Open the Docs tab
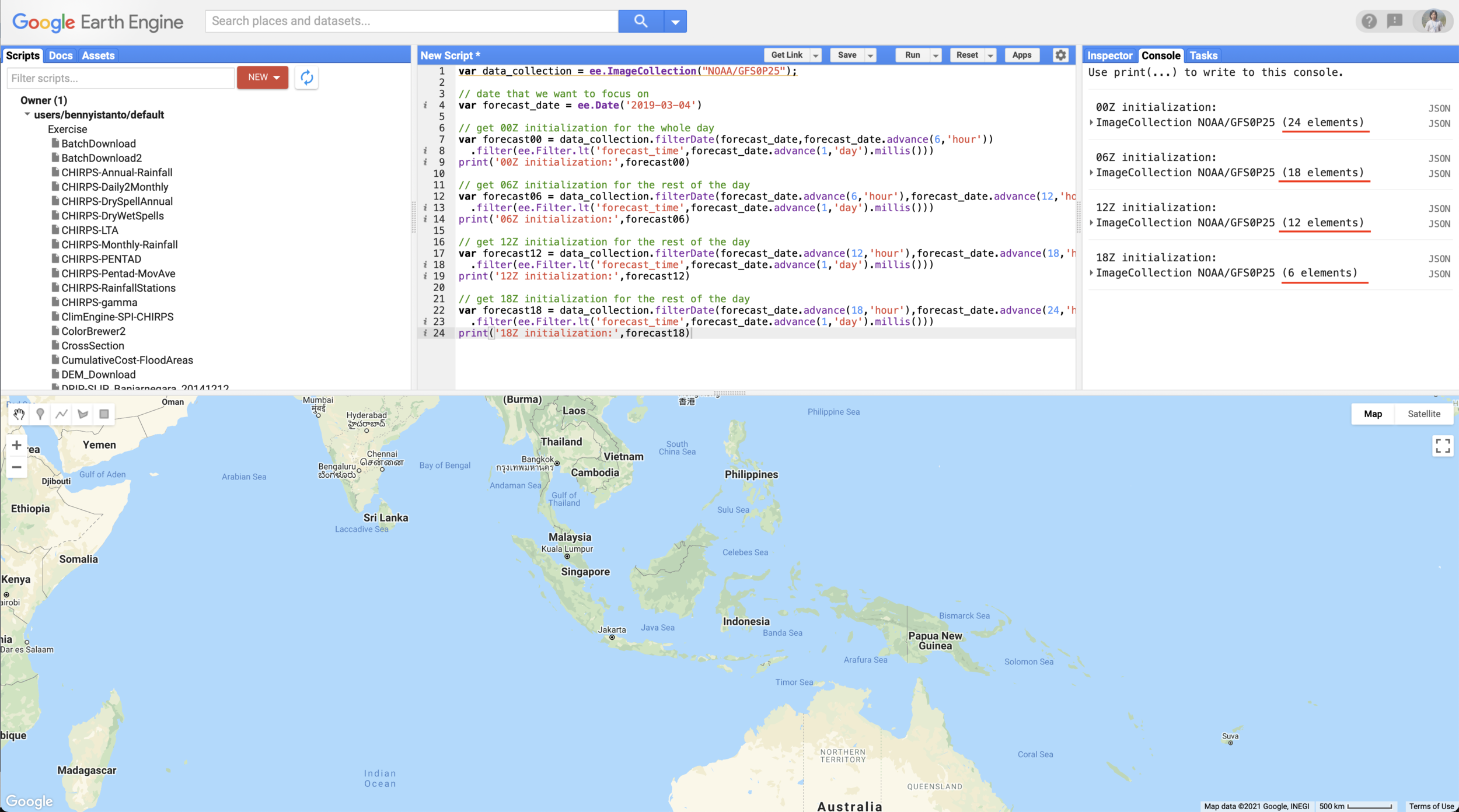 click(x=61, y=55)
